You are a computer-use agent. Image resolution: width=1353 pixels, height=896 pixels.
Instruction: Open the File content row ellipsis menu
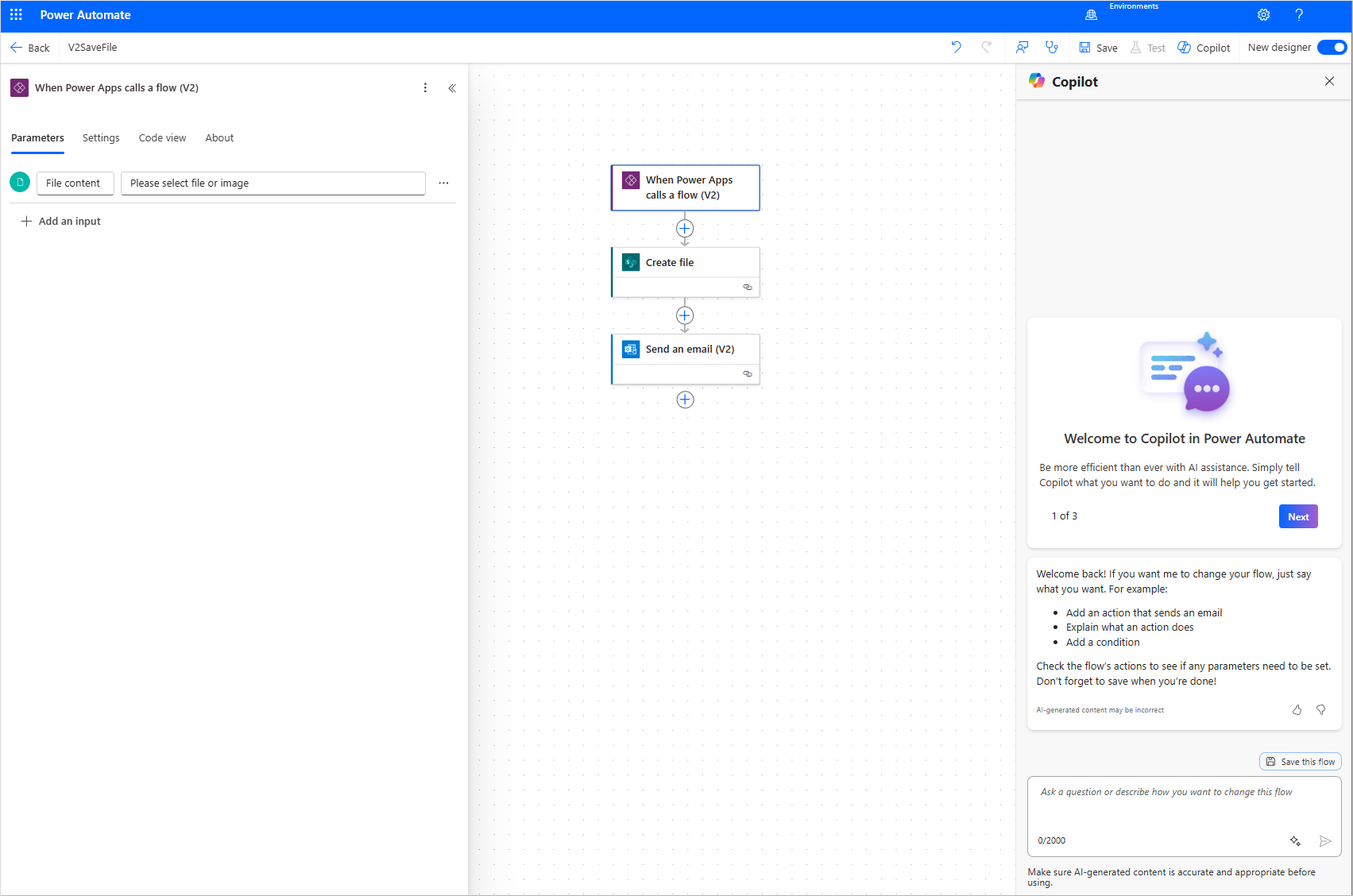click(x=443, y=183)
